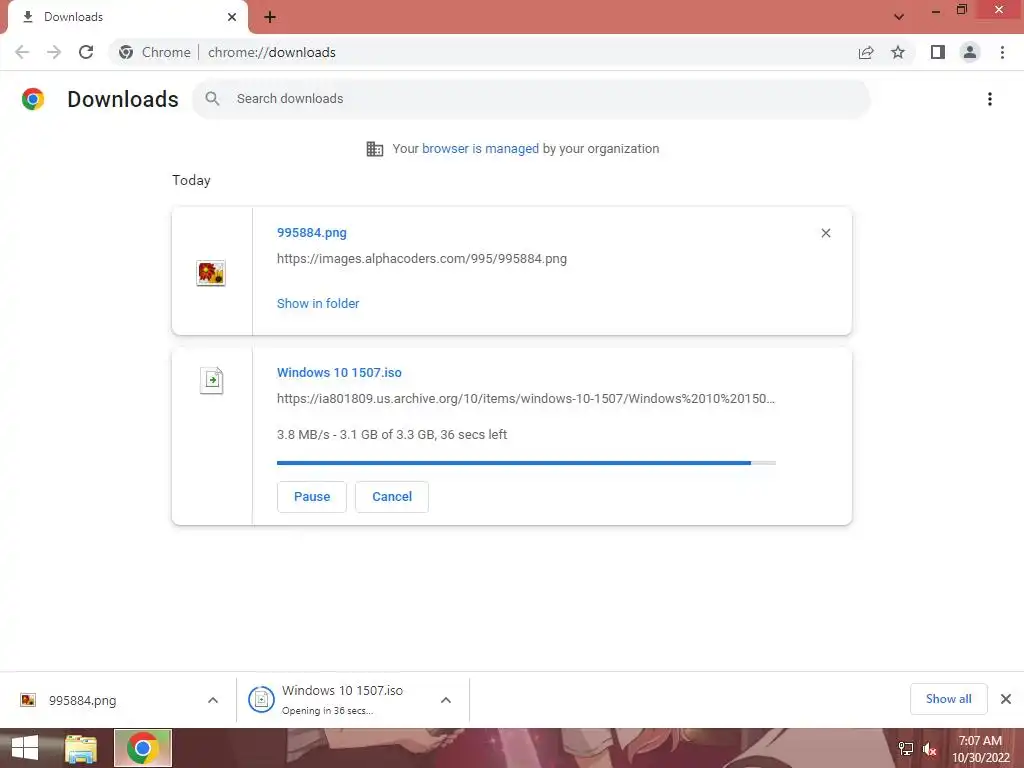Screen dimensions: 1024x768
Task: Cancel the Windows 10 1507.iso download
Action: pyautogui.click(x=392, y=497)
